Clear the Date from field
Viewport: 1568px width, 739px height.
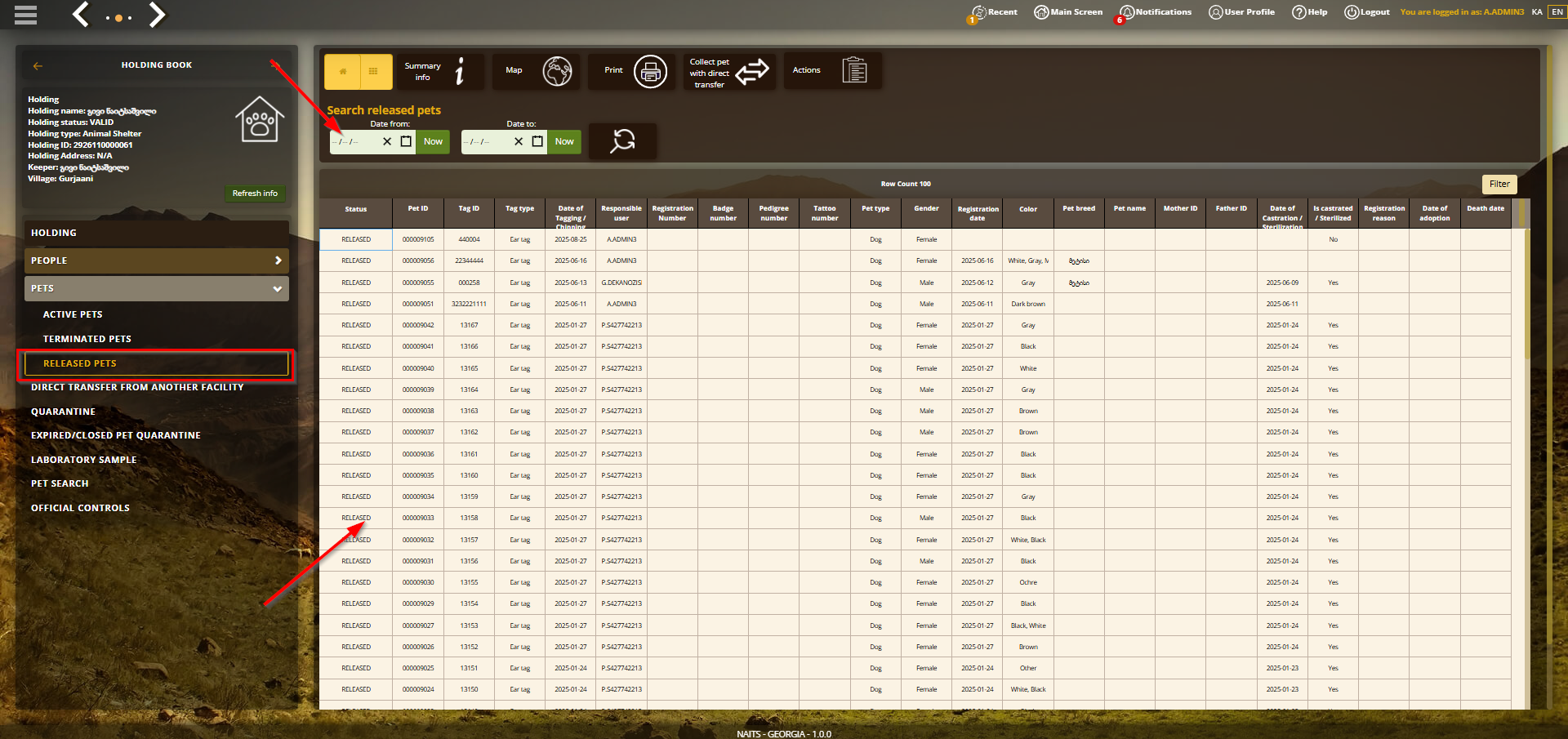coord(387,141)
